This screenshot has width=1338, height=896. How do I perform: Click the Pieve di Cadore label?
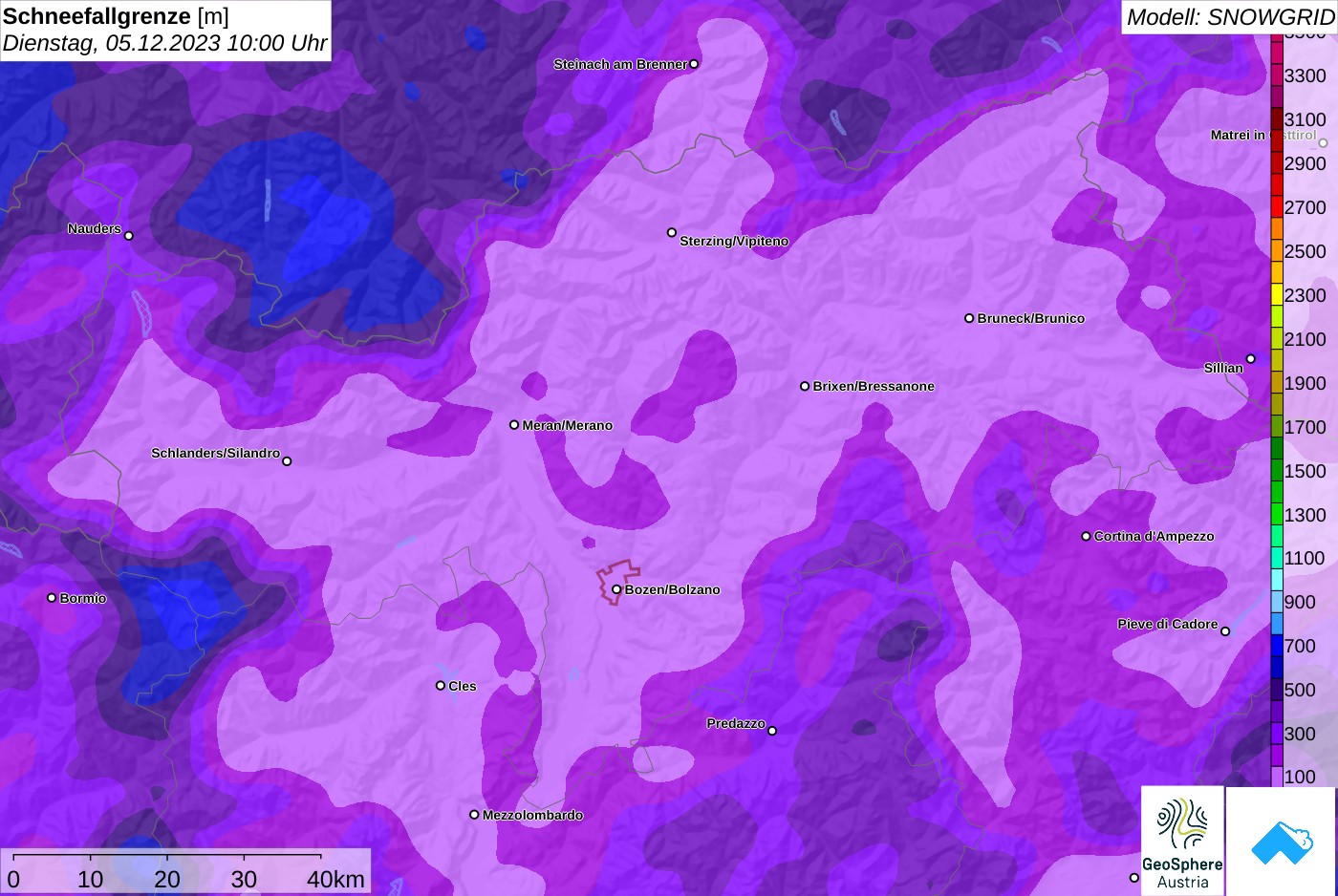click(1168, 624)
